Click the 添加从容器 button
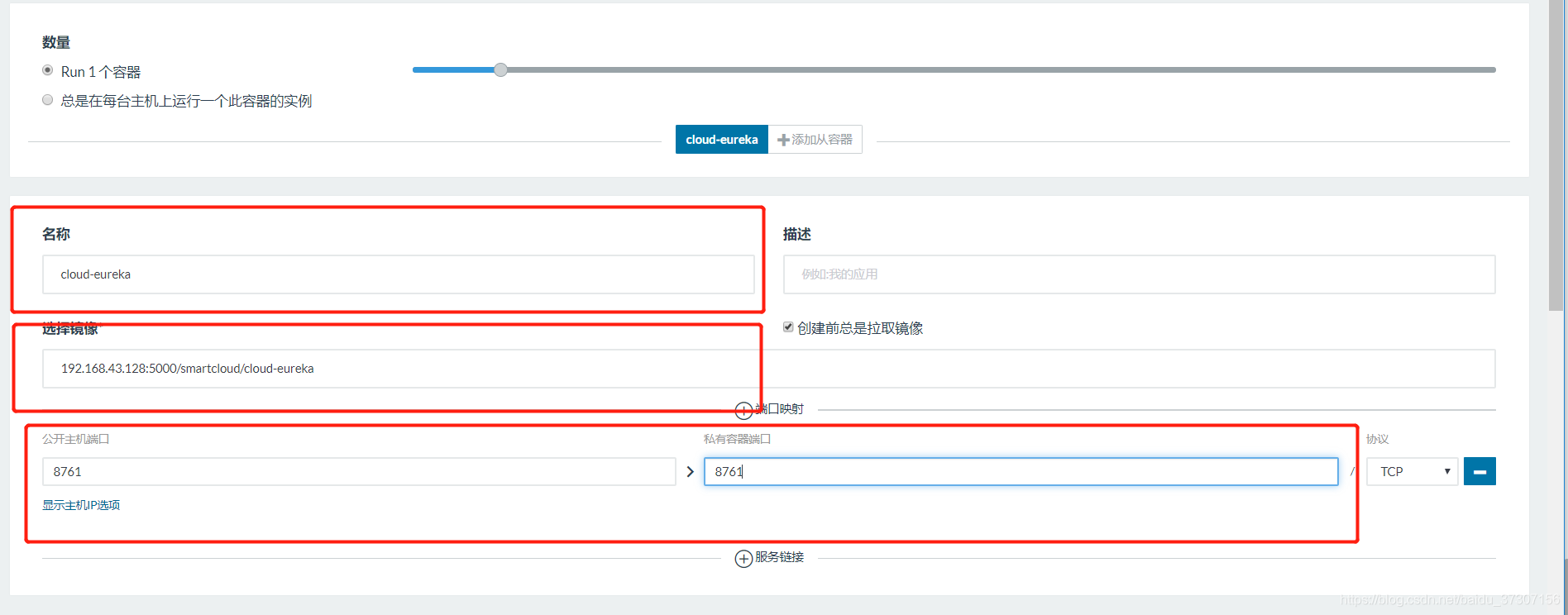This screenshot has height=615, width=1568. coord(815,140)
